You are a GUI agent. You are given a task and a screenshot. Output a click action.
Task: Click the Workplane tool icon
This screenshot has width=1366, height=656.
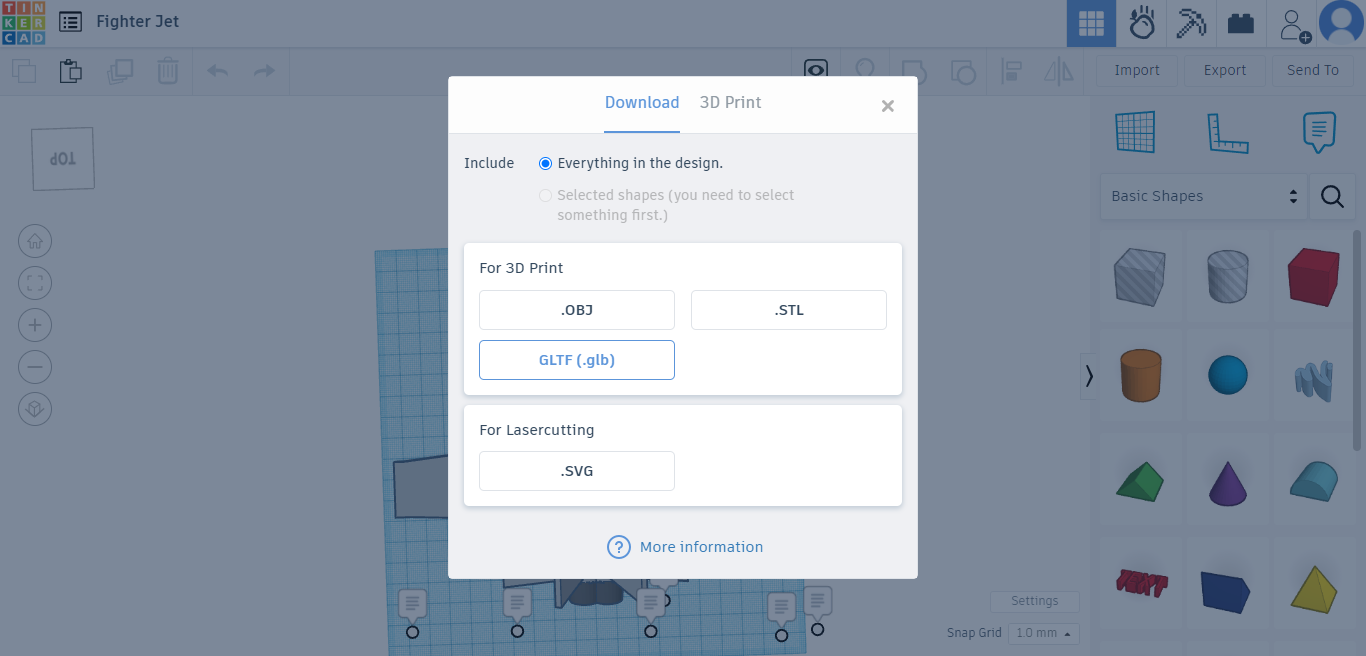pyautogui.click(x=1135, y=132)
